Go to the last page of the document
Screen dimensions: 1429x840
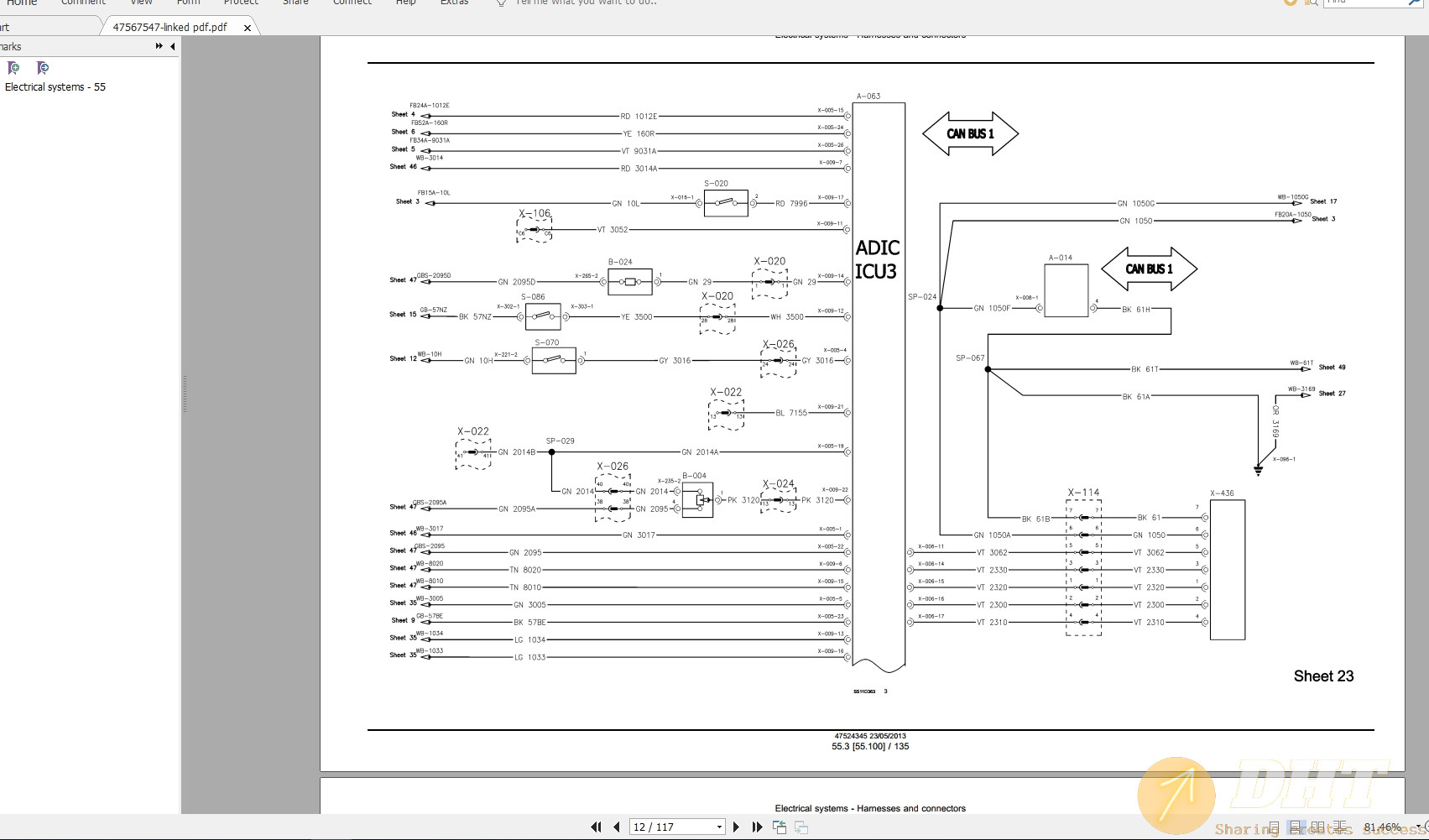(756, 827)
